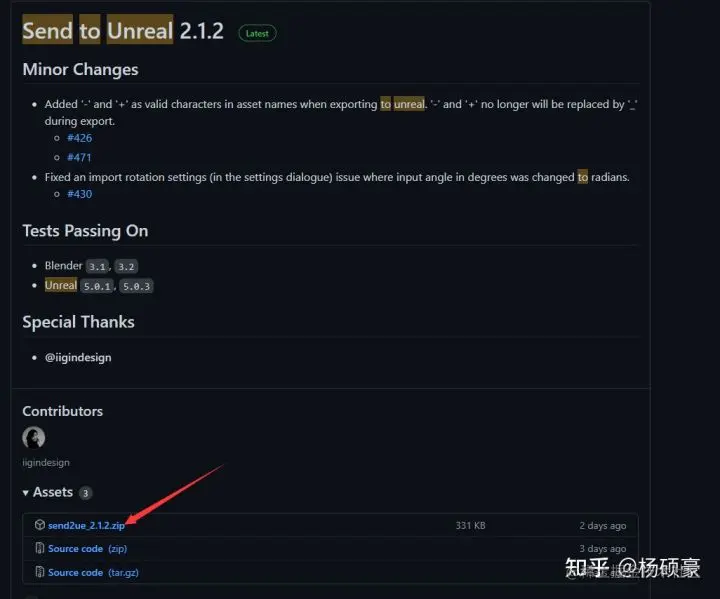The height and width of the screenshot is (599, 720).
Task: Collapse the Assets section triangle
Action: [x=25, y=493]
